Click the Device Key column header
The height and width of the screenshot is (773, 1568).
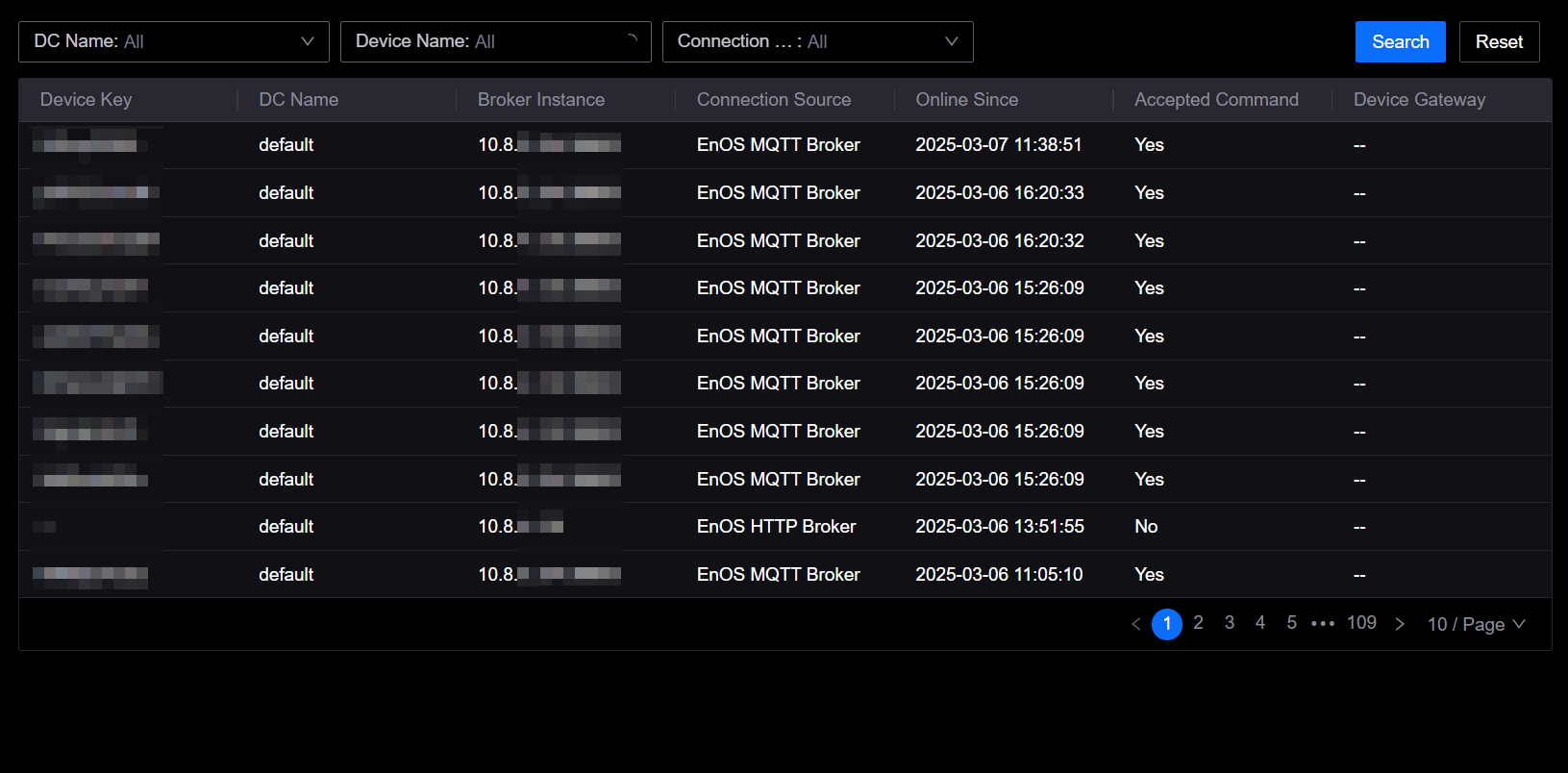click(87, 100)
